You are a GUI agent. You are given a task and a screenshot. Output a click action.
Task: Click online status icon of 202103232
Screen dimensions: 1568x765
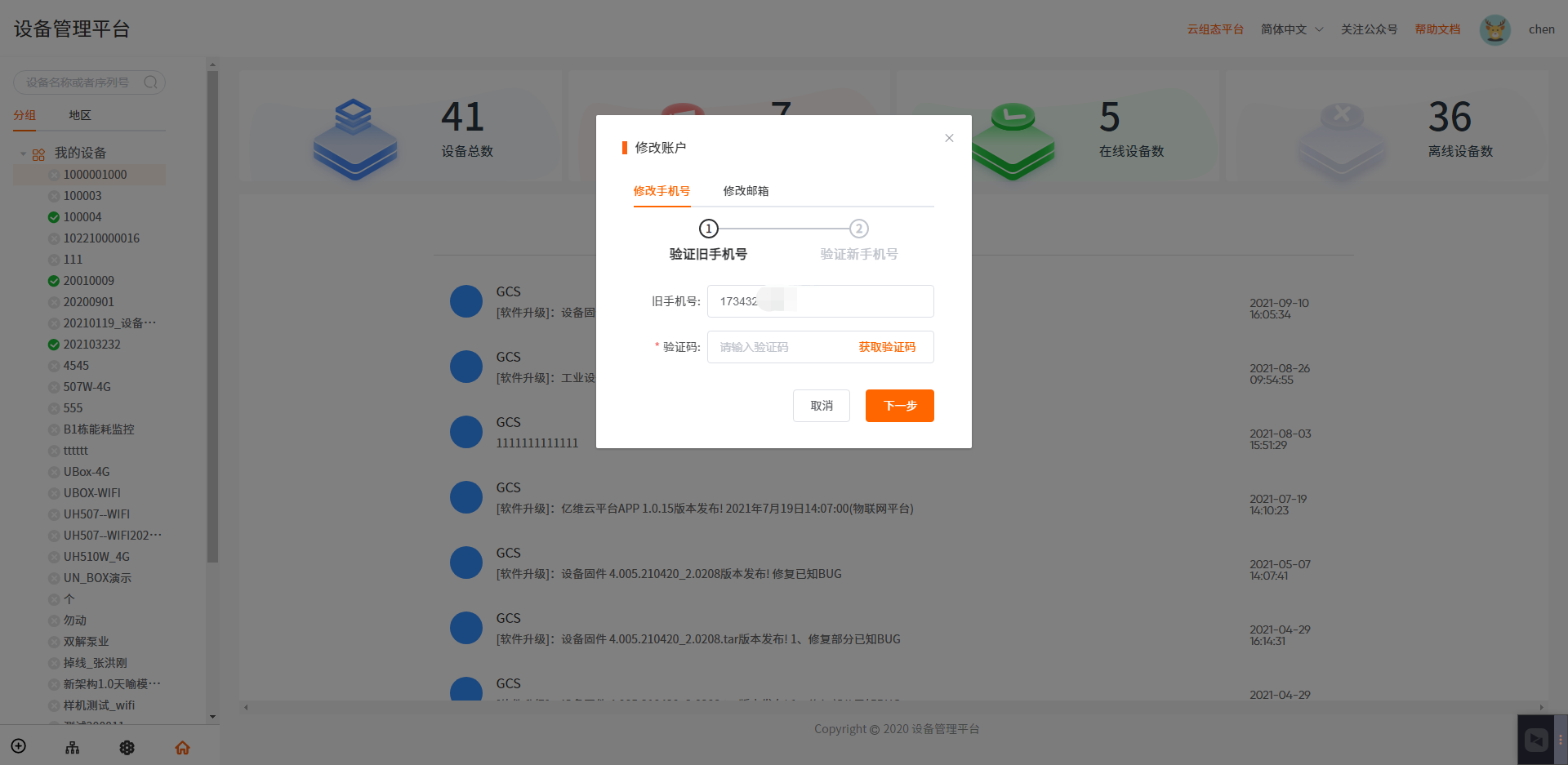(x=54, y=345)
